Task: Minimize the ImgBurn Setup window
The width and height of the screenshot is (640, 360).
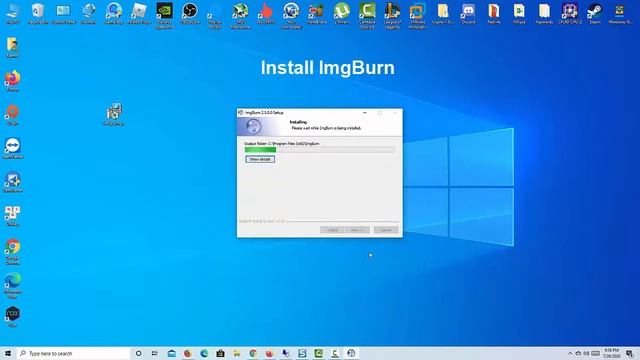Action: [x=364, y=113]
